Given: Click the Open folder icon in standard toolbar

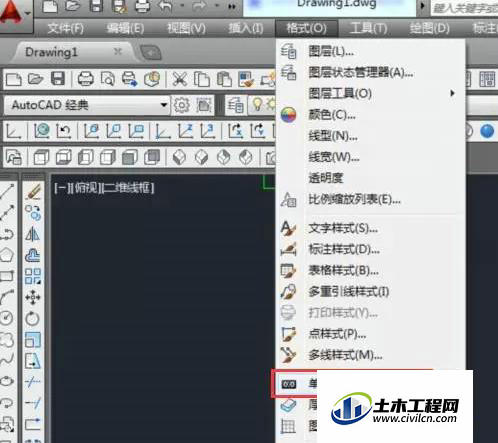Looking at the screenshot, I should coord(36,79).
